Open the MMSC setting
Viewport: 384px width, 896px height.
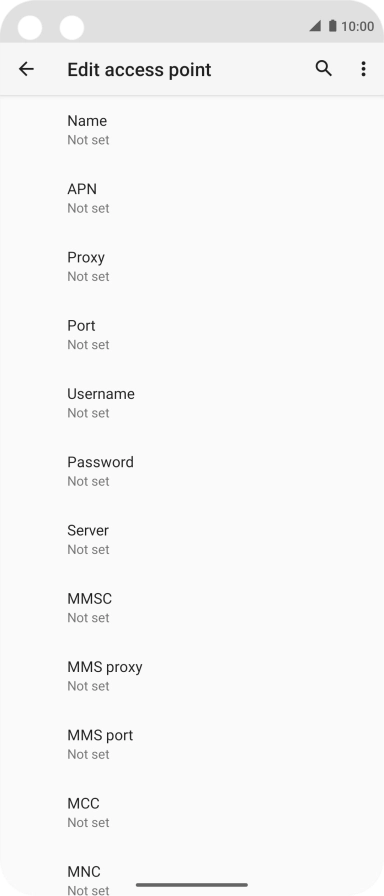192,608
